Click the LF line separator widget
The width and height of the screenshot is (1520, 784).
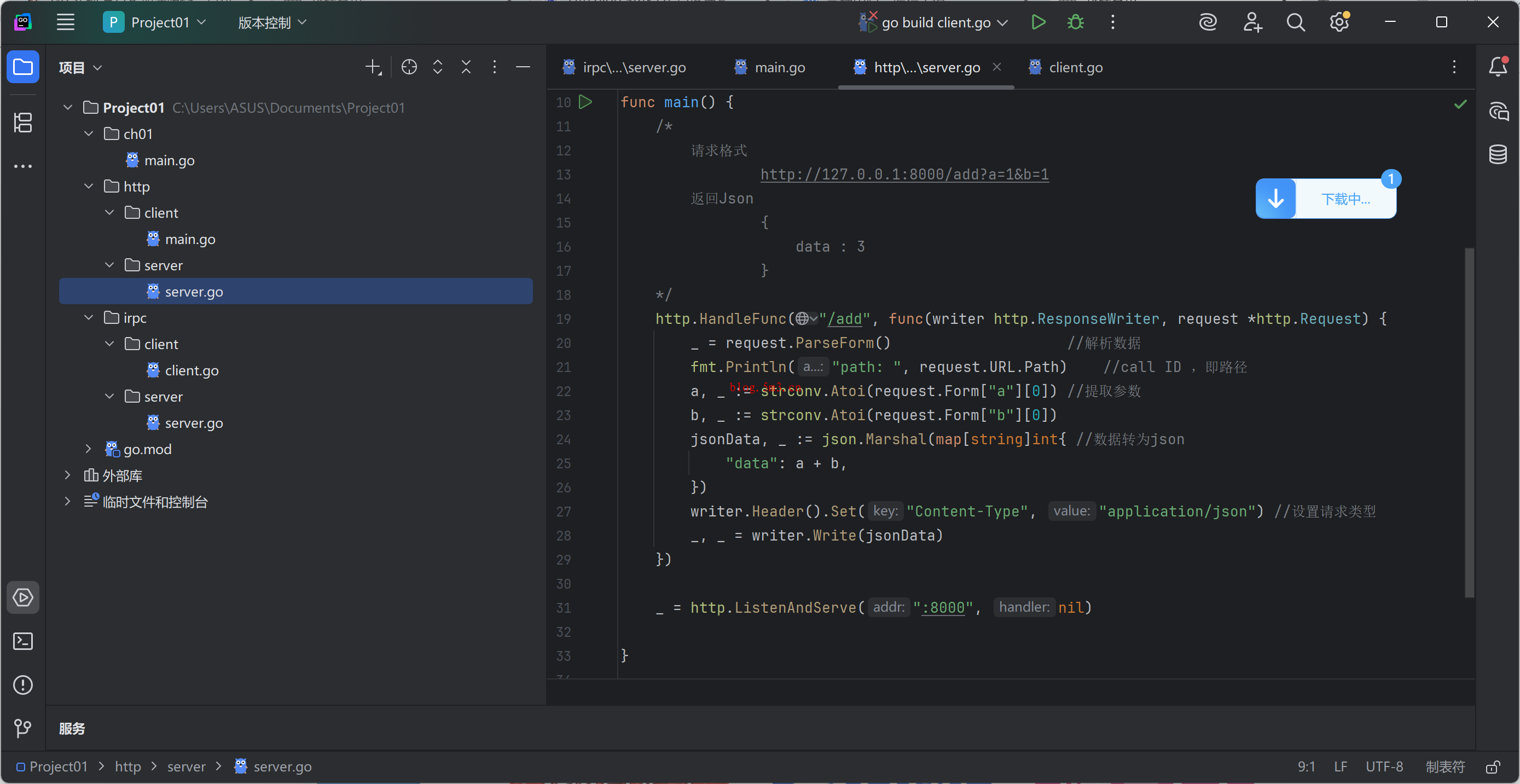(x=1341, y=767)
